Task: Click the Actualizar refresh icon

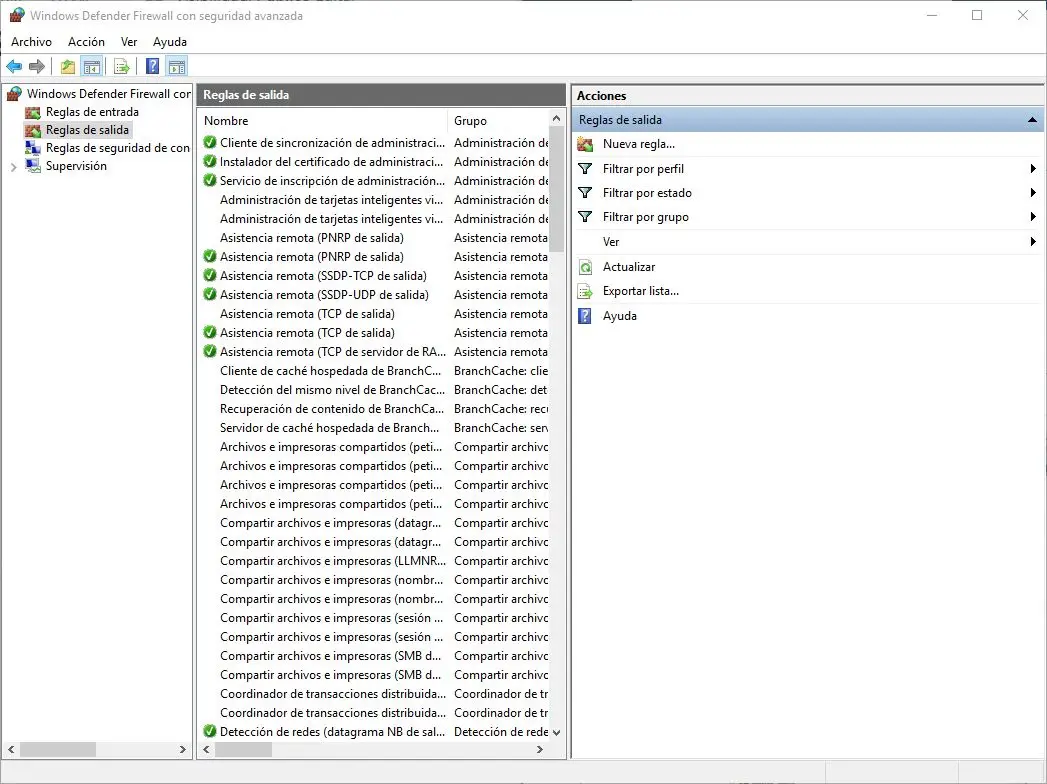Action: (586, 267)
